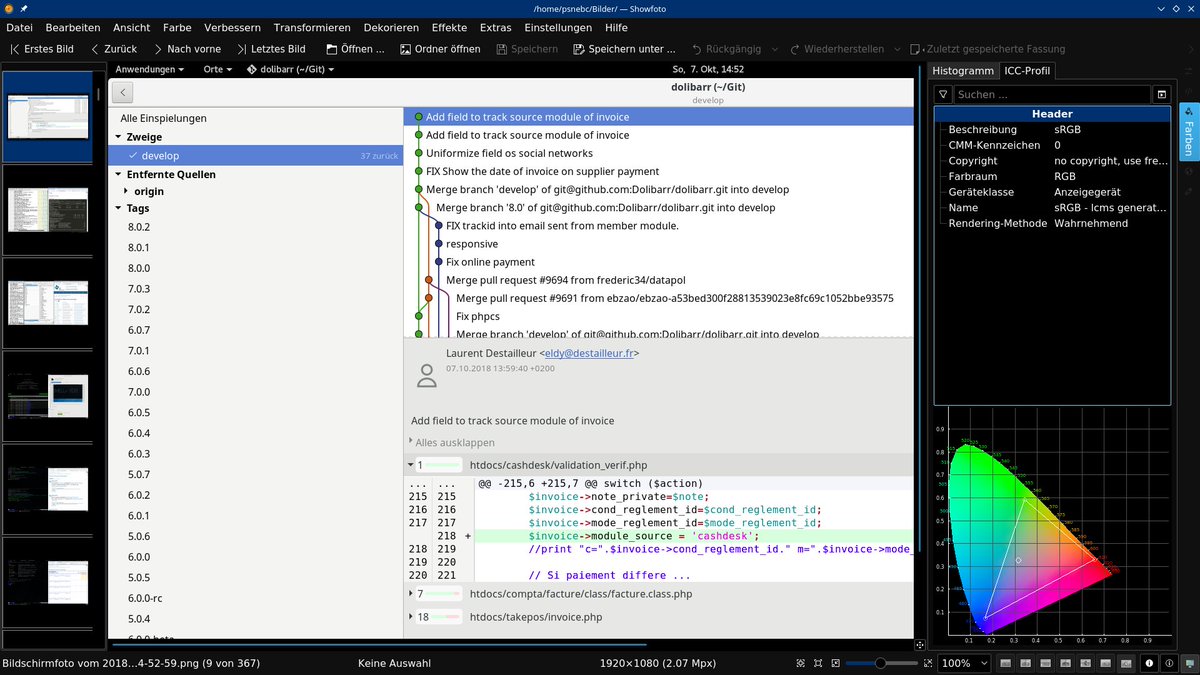The height and width of the screenshot is (675, 1200).
Task: Open the Farben side tab
Action: (x=1189, y=131)
